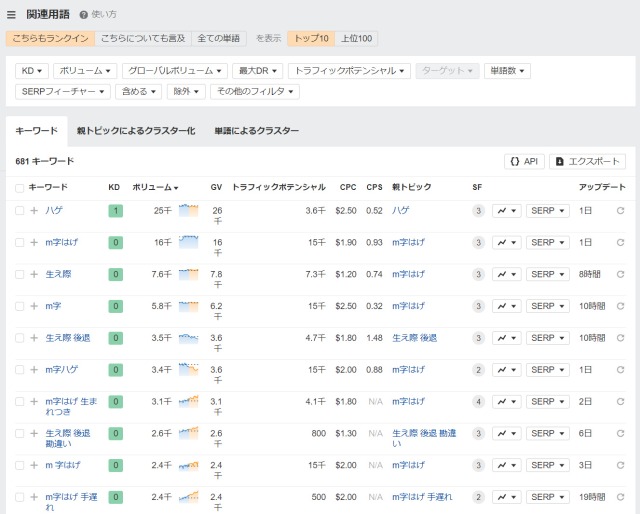Open trend chart button for 生え際
Image resolution: width=640 pixels, height=514 pixels.
click(507, 274)
